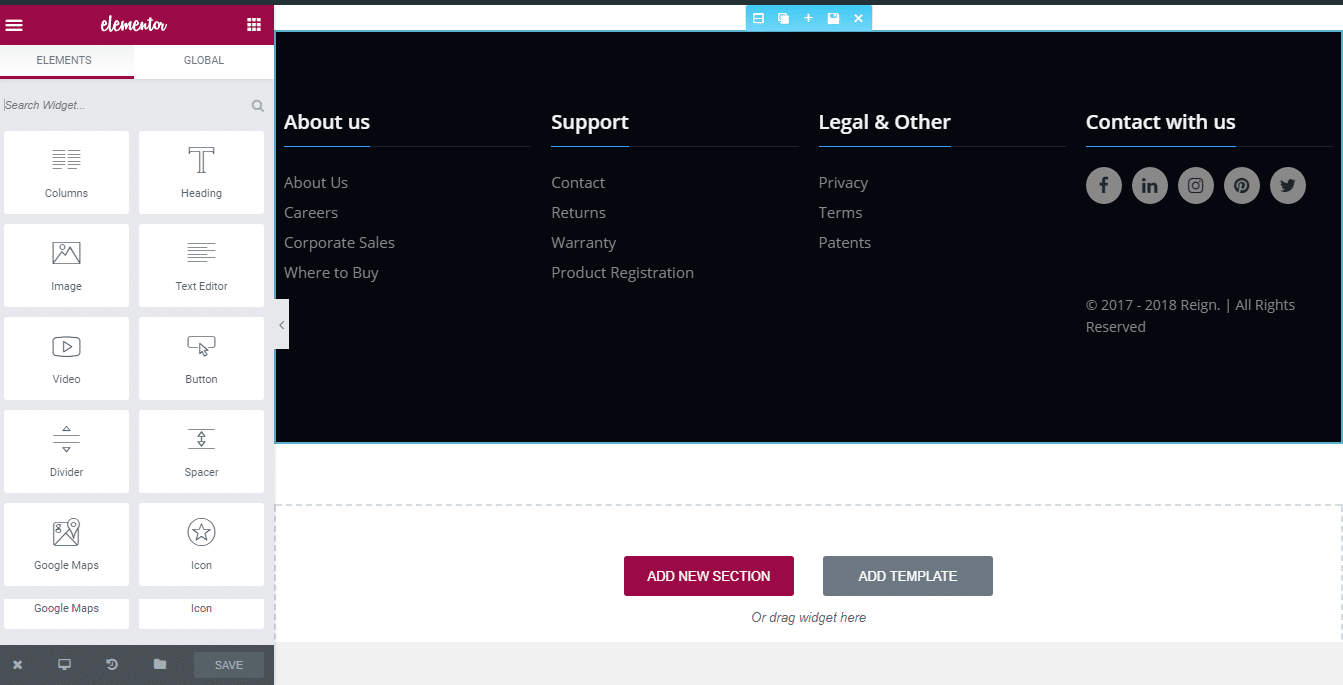Image resolution: width=1343 pixels, height=685 pixels.
Task: Duplicate the section using the copy icon
Action: (x=783, y=18)
